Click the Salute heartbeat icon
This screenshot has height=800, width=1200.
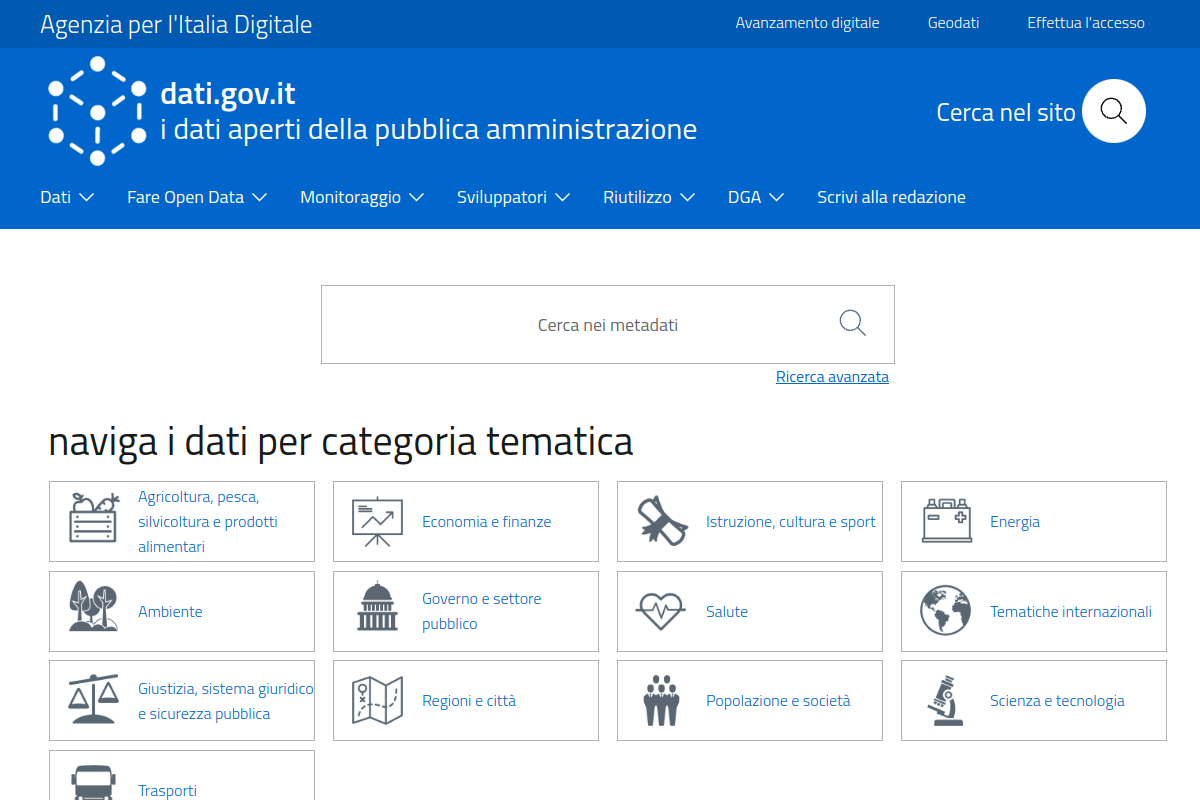(661, 611)
